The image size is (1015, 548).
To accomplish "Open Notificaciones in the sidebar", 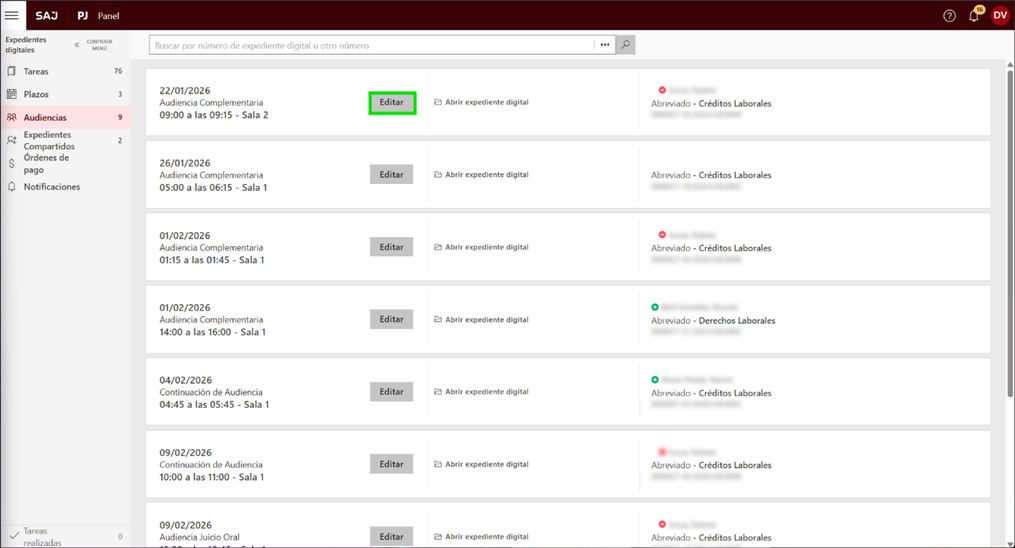I will [x=52, y=187].
